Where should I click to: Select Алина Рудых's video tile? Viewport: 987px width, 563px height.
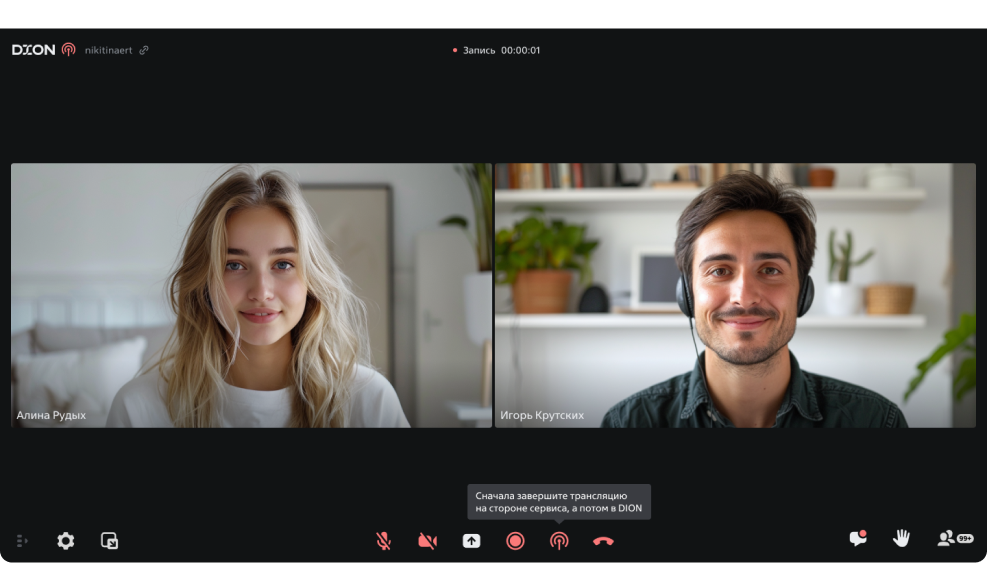pyautogui.click(x=251, y=295)
